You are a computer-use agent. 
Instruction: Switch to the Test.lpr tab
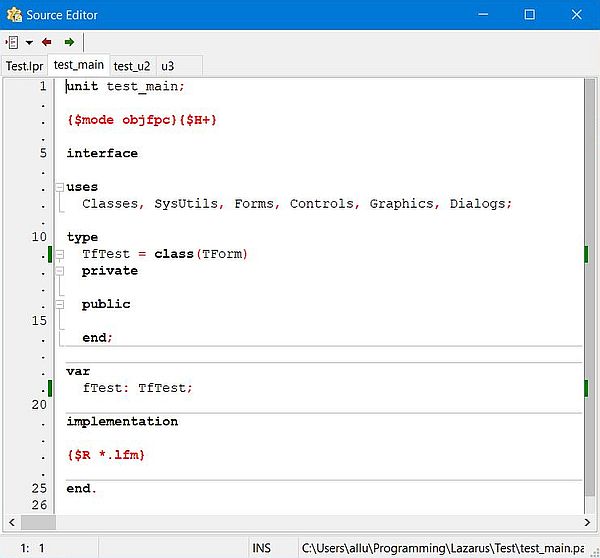[x=24, y=66]
